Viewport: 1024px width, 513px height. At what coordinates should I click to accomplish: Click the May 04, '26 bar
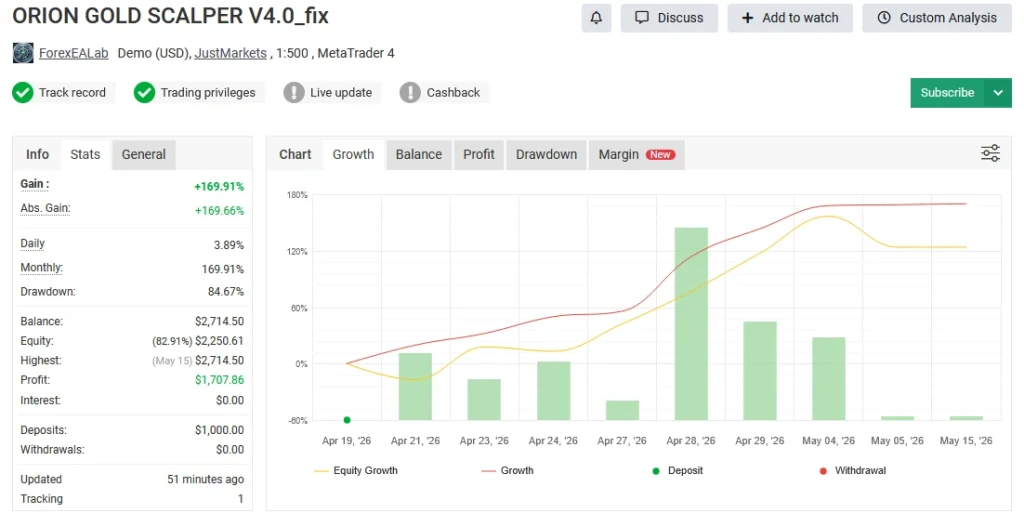click(x=829, y=379)
